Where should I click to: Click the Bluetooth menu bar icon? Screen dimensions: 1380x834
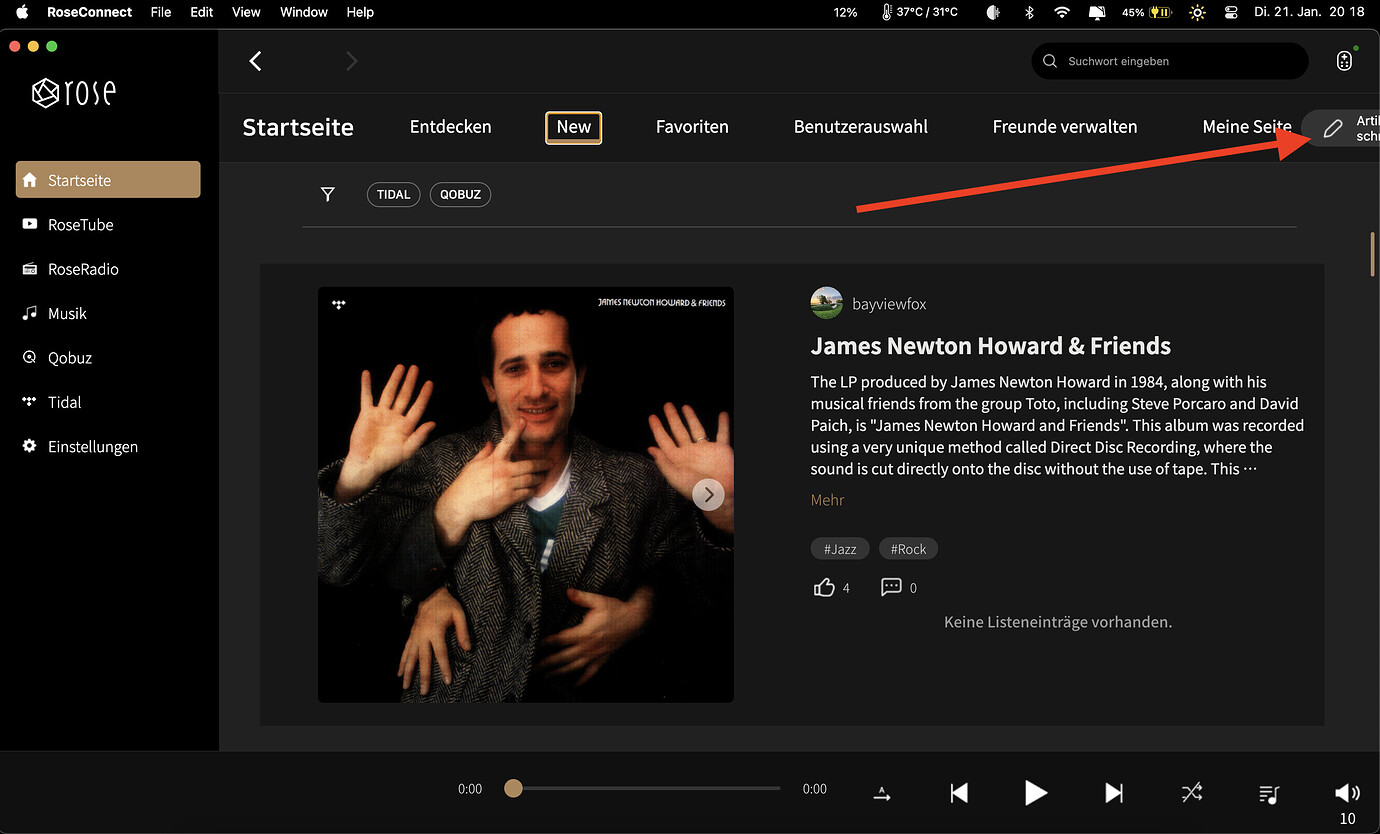(1029, 12)
